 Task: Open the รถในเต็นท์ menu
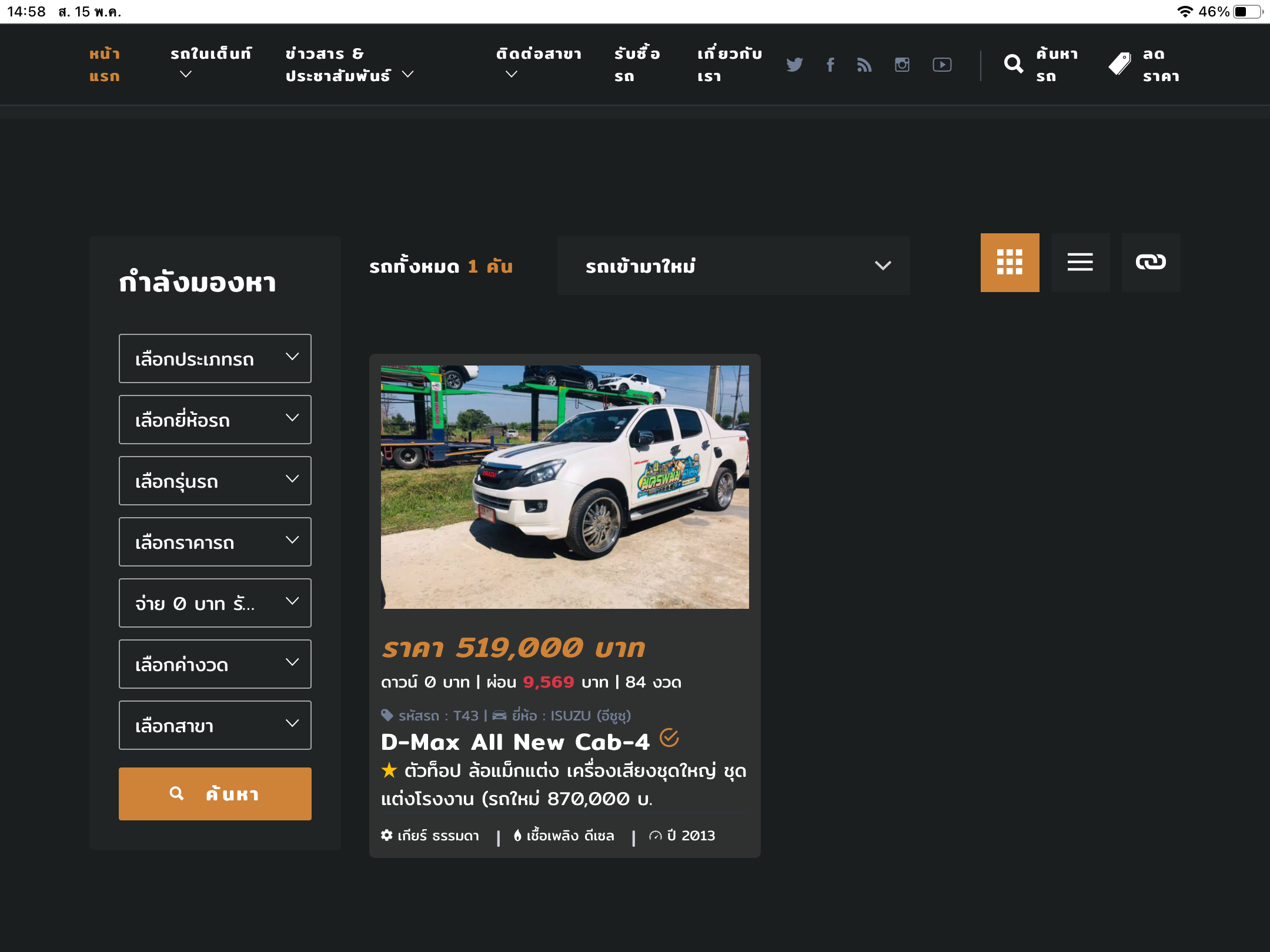pyautogui.click(x=210, y=63)
